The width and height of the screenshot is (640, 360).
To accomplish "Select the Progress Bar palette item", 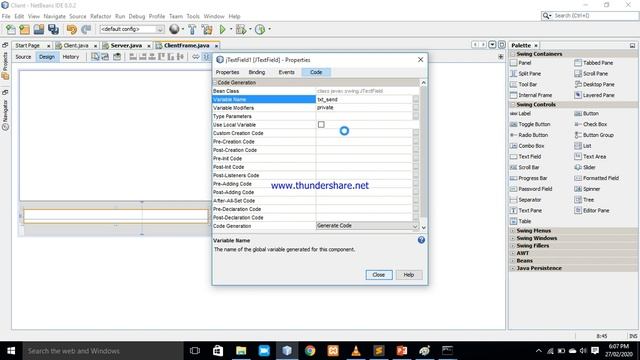I will (529, 178).
